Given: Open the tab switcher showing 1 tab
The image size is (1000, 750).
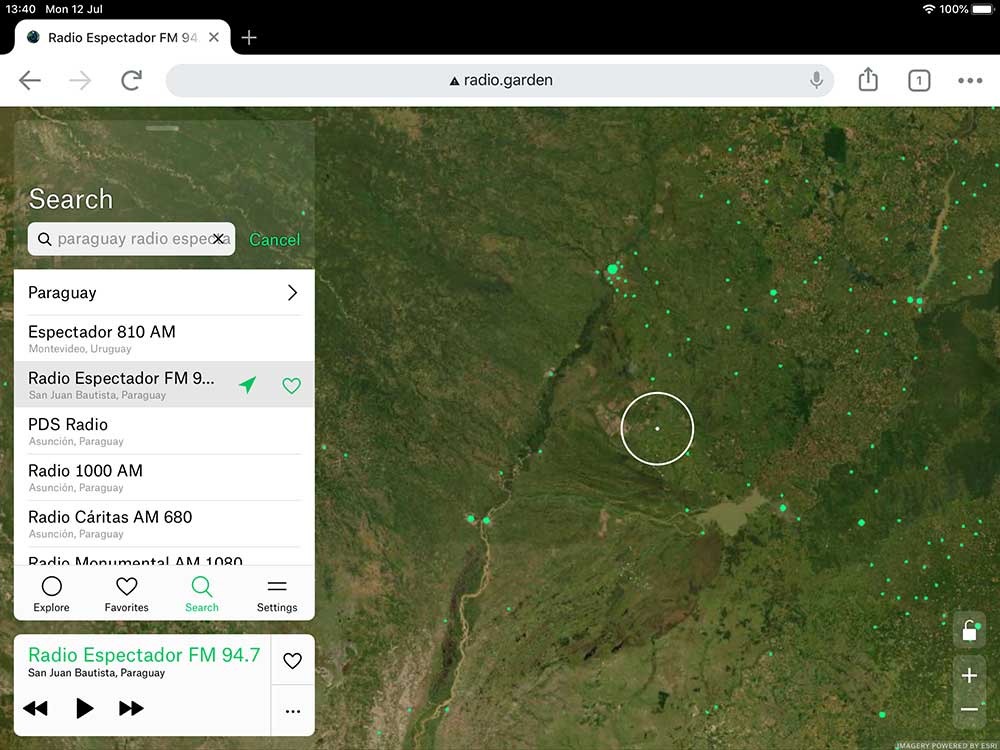Looking at the screenshot, I should click(x=918, y=80).
